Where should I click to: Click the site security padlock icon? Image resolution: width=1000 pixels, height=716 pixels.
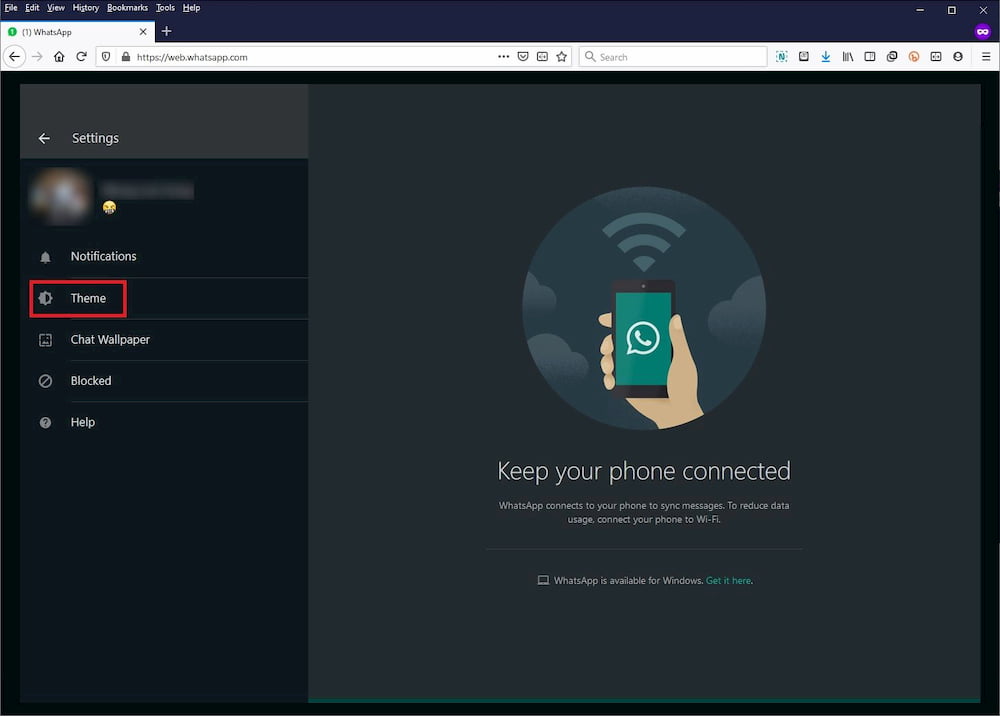(x=126, y=57)
